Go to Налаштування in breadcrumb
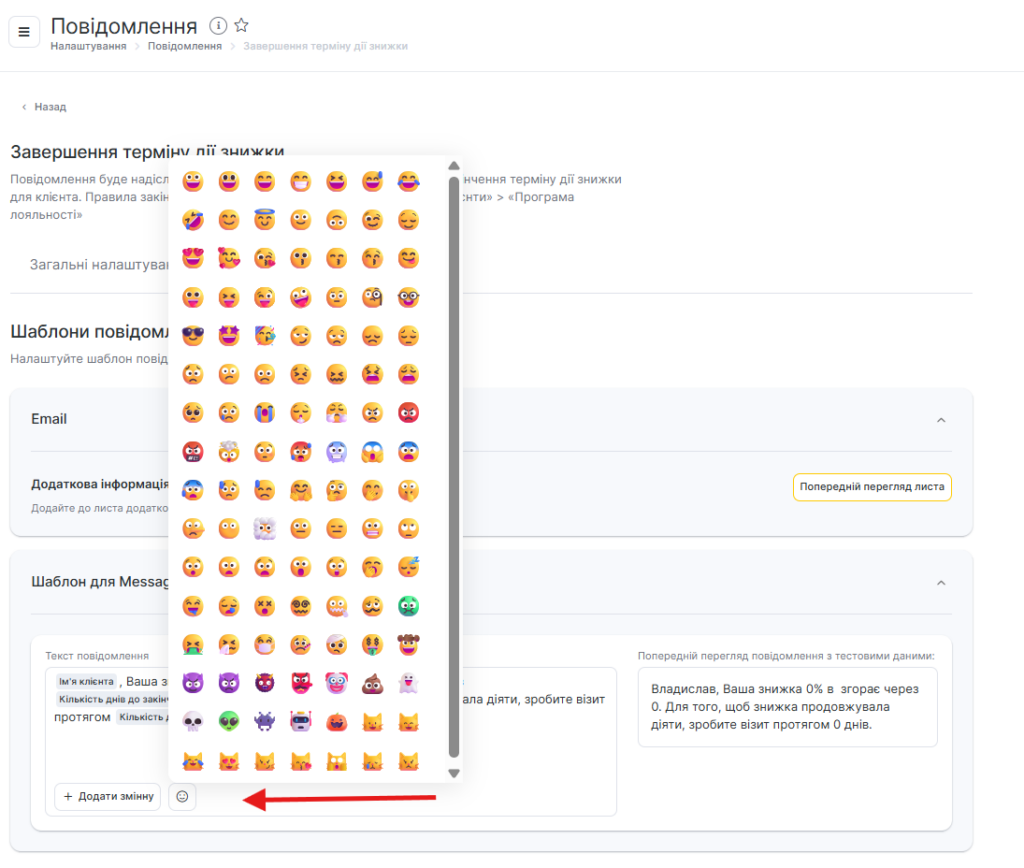Screen dimensions: 1024x868 click(88, 46)
